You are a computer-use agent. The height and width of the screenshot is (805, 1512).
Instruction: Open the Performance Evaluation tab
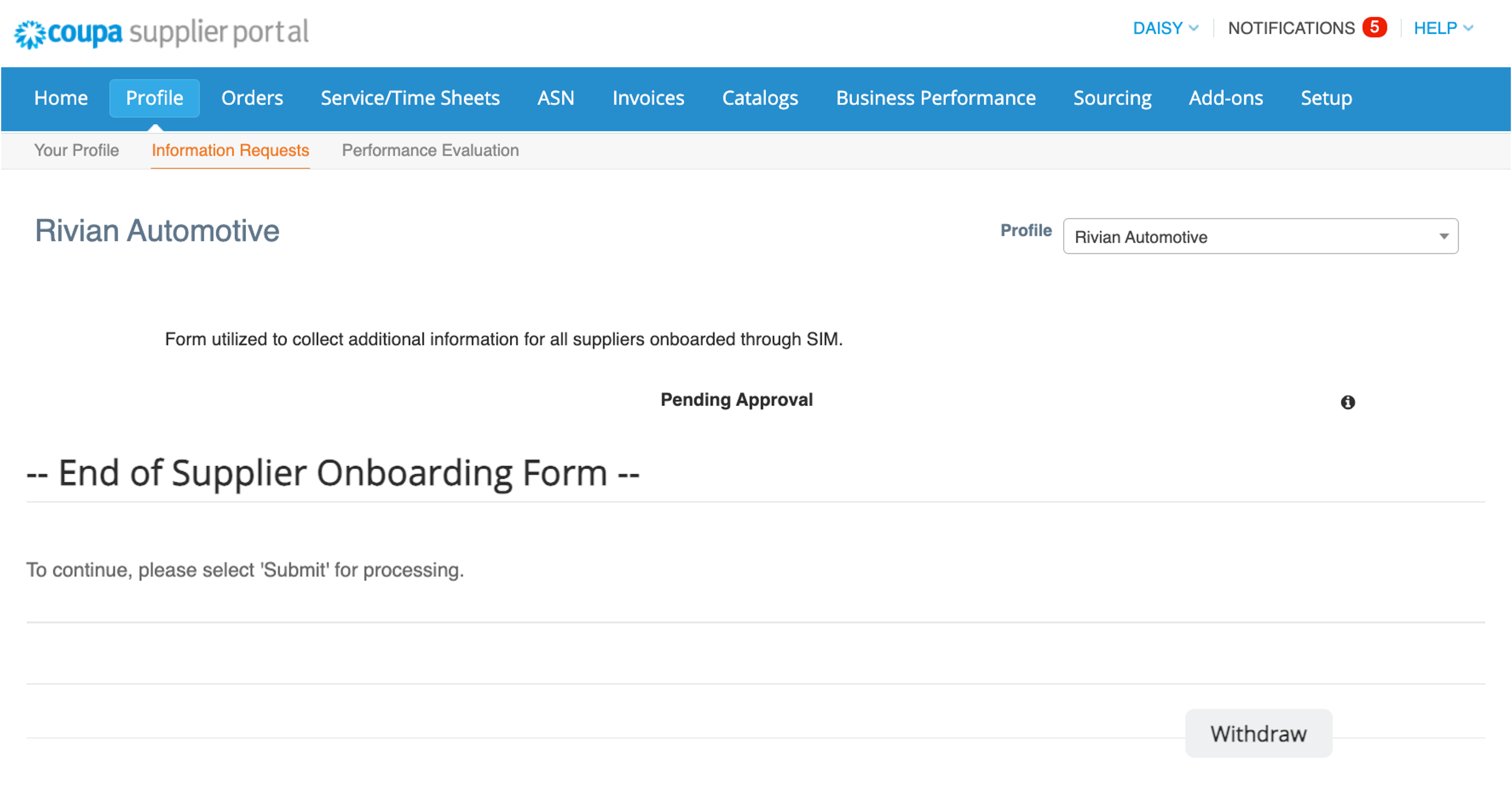pos(430,150)
